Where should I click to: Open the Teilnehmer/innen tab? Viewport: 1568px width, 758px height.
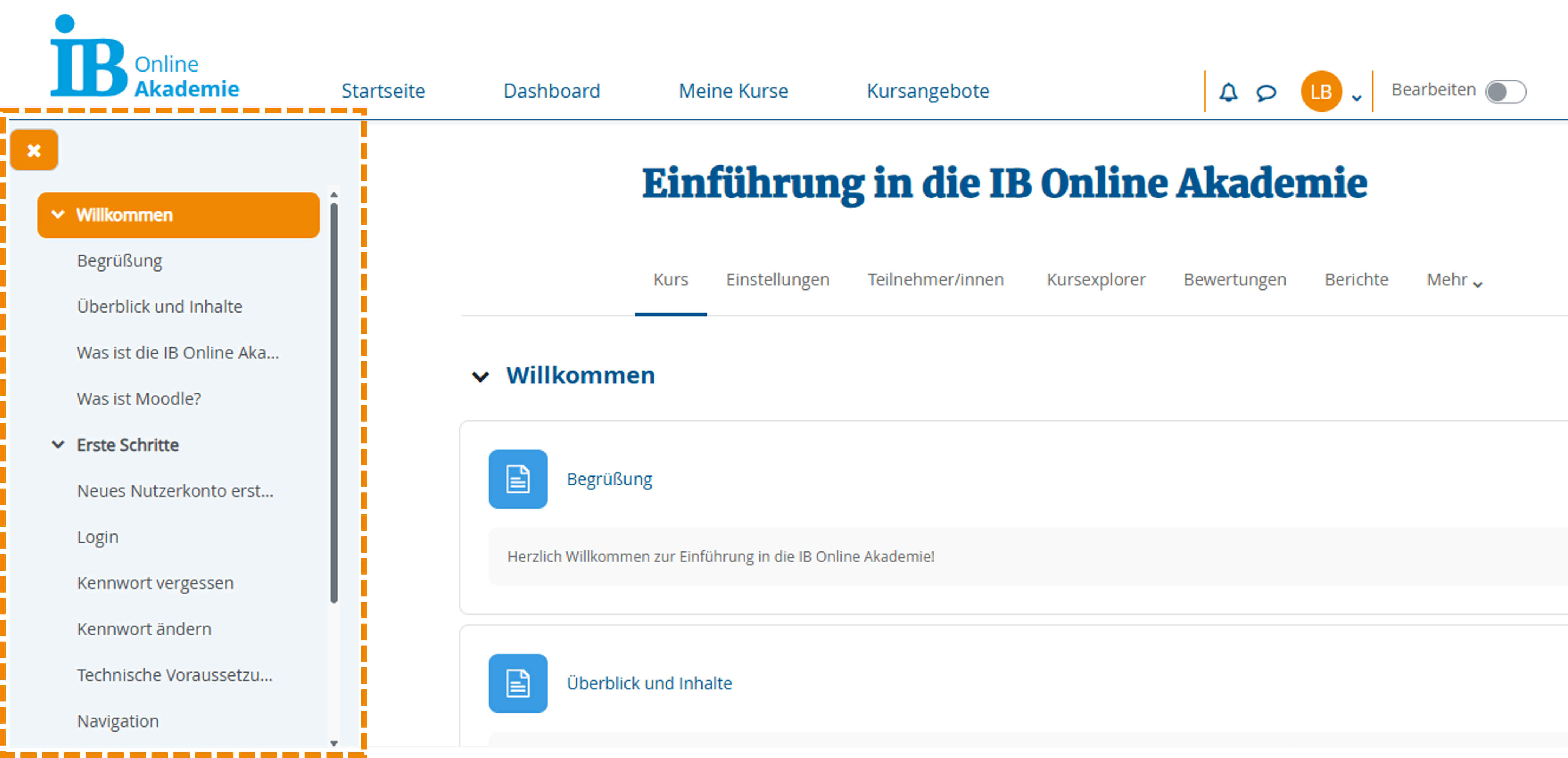pyautogui.click(x=936, y=280)
